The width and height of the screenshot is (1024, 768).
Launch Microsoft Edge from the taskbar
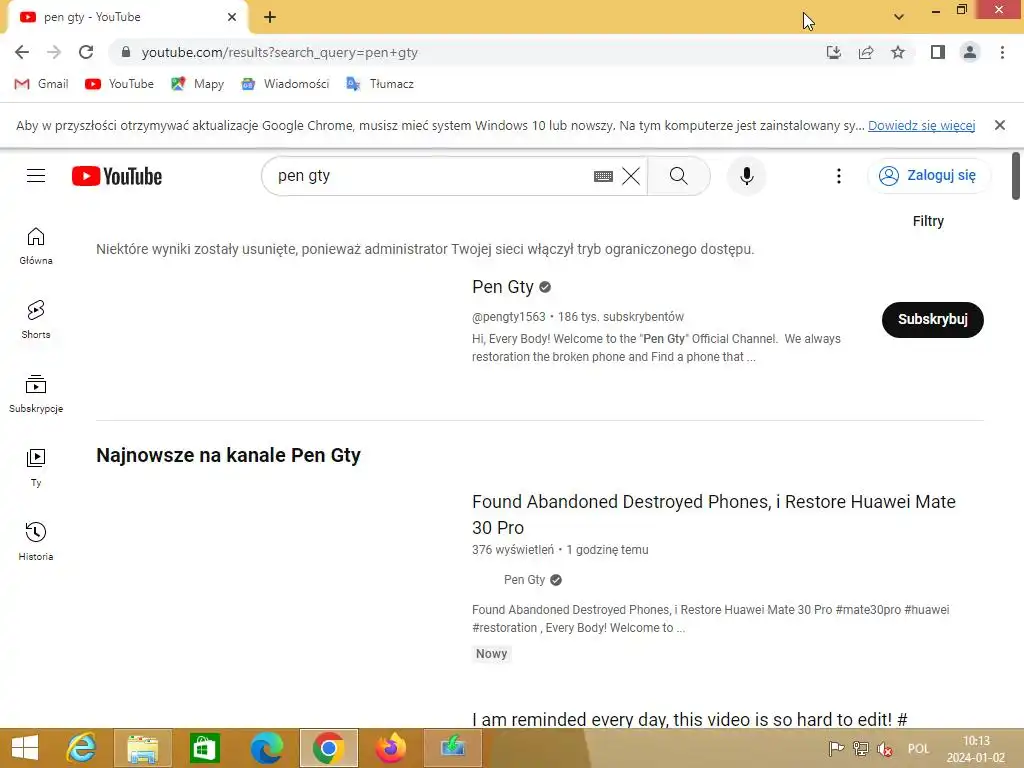pos(266,748)
